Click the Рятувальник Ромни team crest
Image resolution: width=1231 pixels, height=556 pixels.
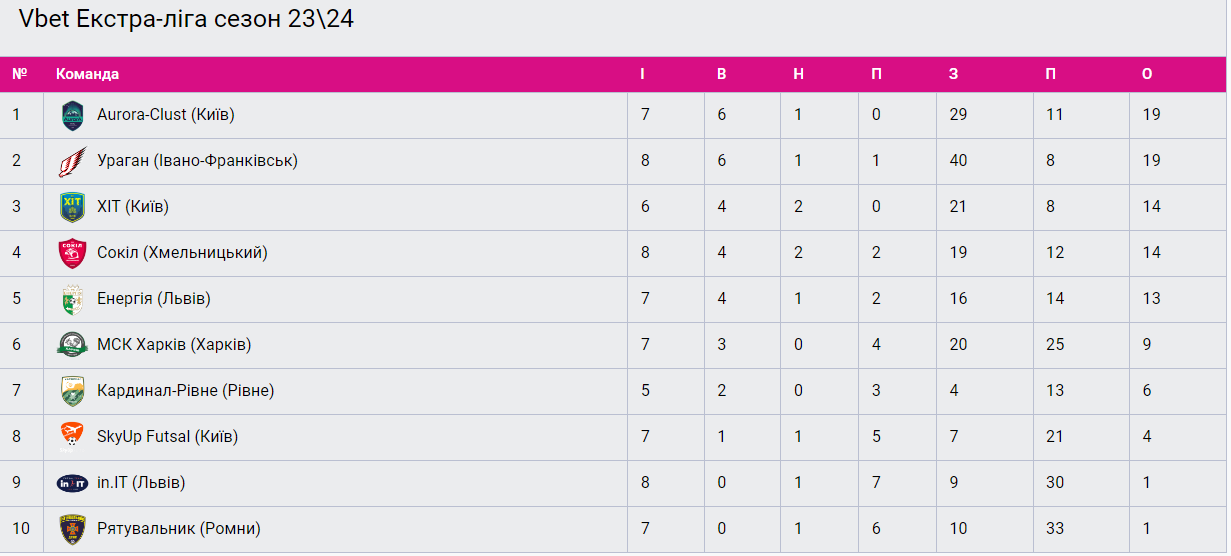(73, 530)
